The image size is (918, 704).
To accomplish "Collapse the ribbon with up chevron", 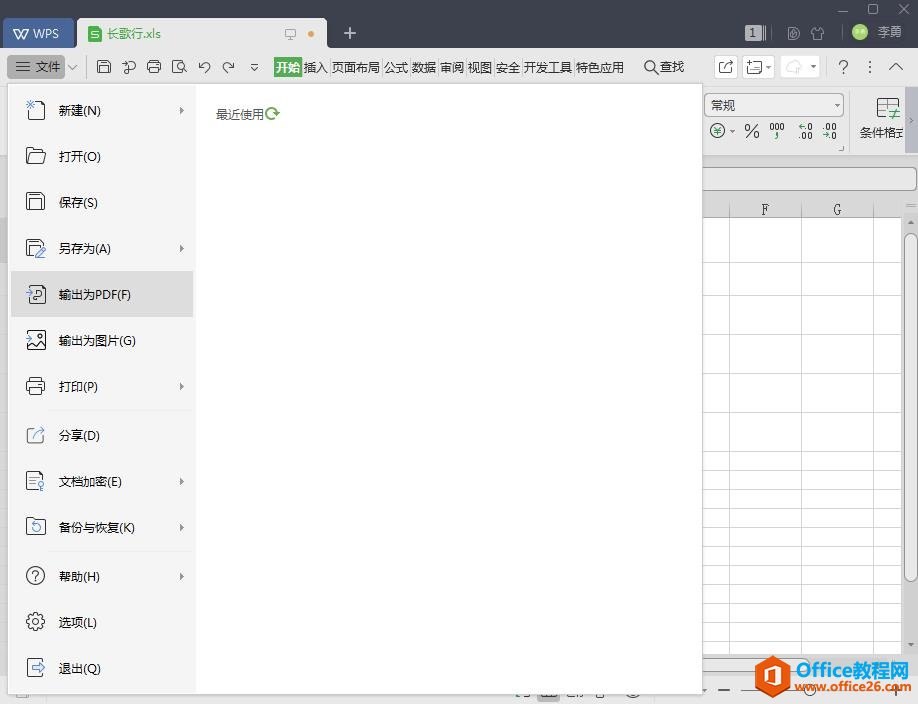I will [x=896, y=67].
